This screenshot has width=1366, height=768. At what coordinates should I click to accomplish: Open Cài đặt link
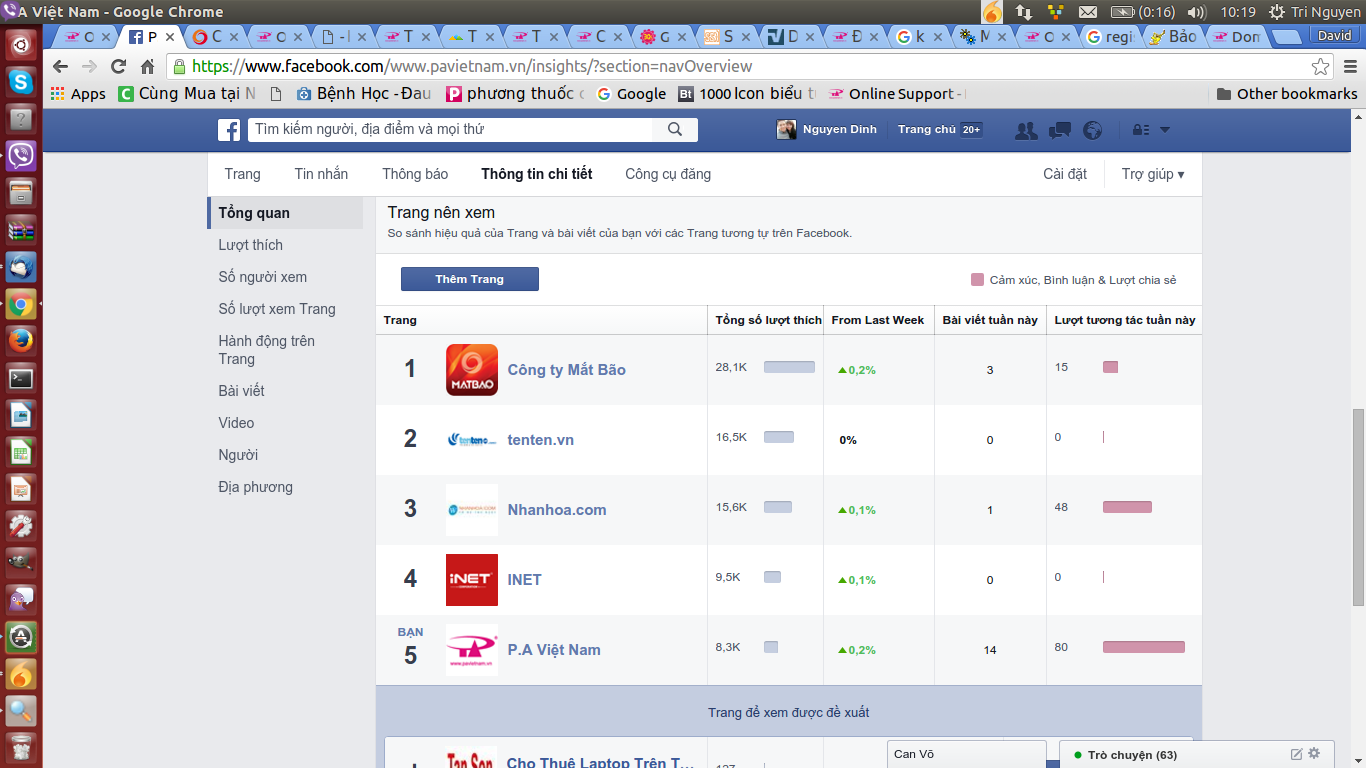[1065, 174]
